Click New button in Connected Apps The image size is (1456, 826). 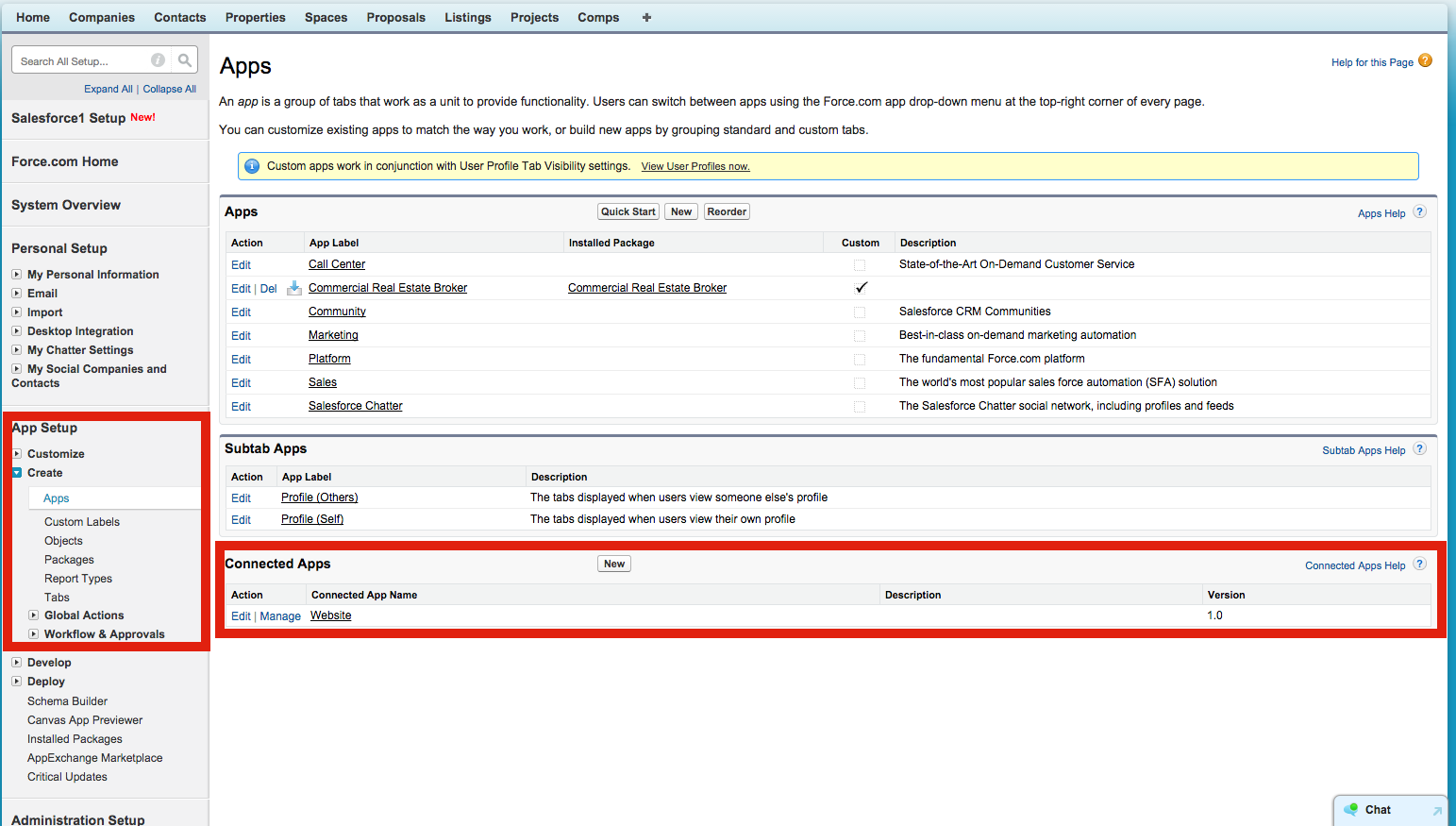click(614, 564)
